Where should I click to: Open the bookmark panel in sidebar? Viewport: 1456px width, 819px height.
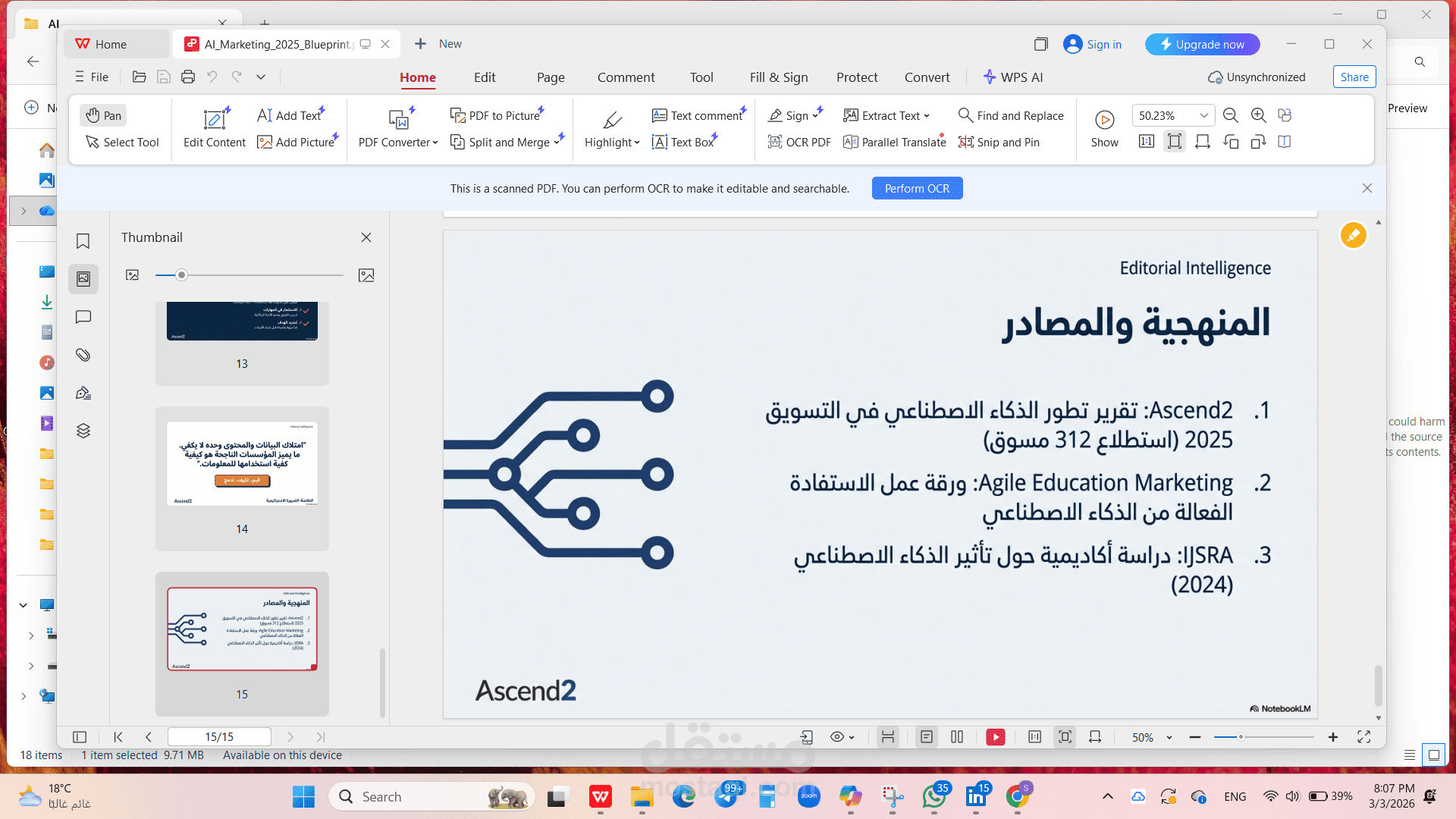pos(83,241)
